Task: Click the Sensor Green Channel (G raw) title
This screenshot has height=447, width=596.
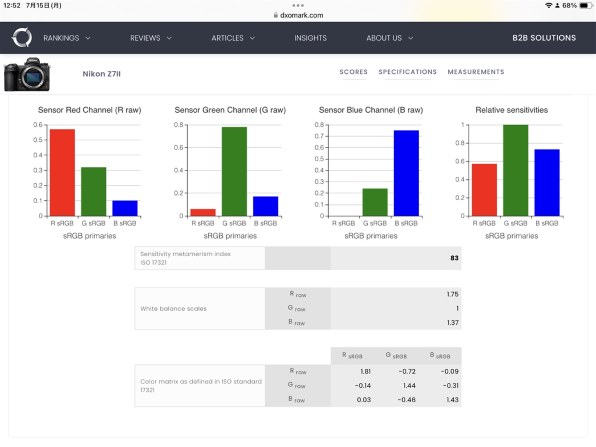Action: click(x=230, y=110)
